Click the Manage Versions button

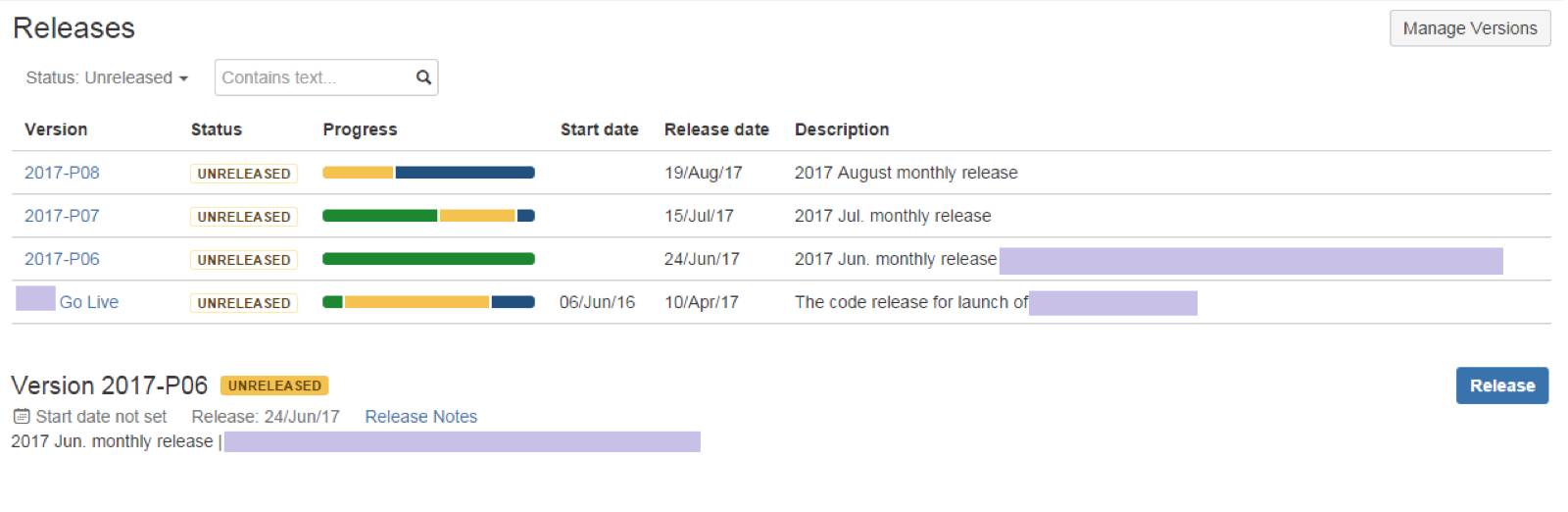tap(1469, 28)
